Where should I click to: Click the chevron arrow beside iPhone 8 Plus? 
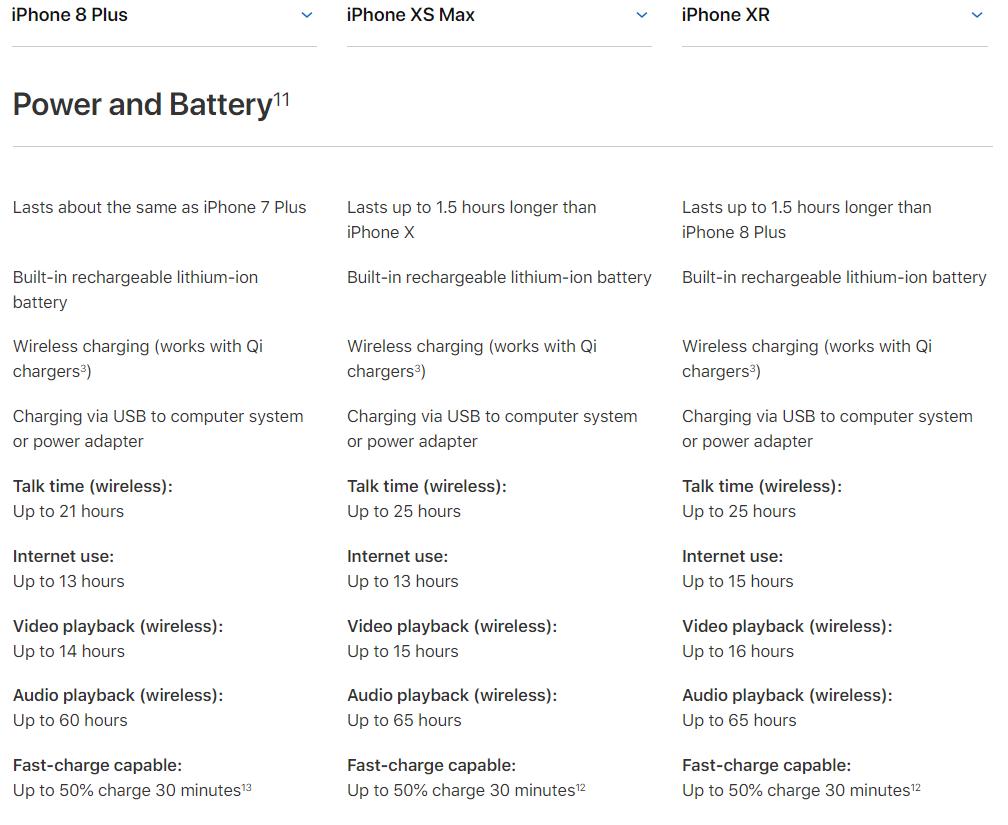point(307,15)
